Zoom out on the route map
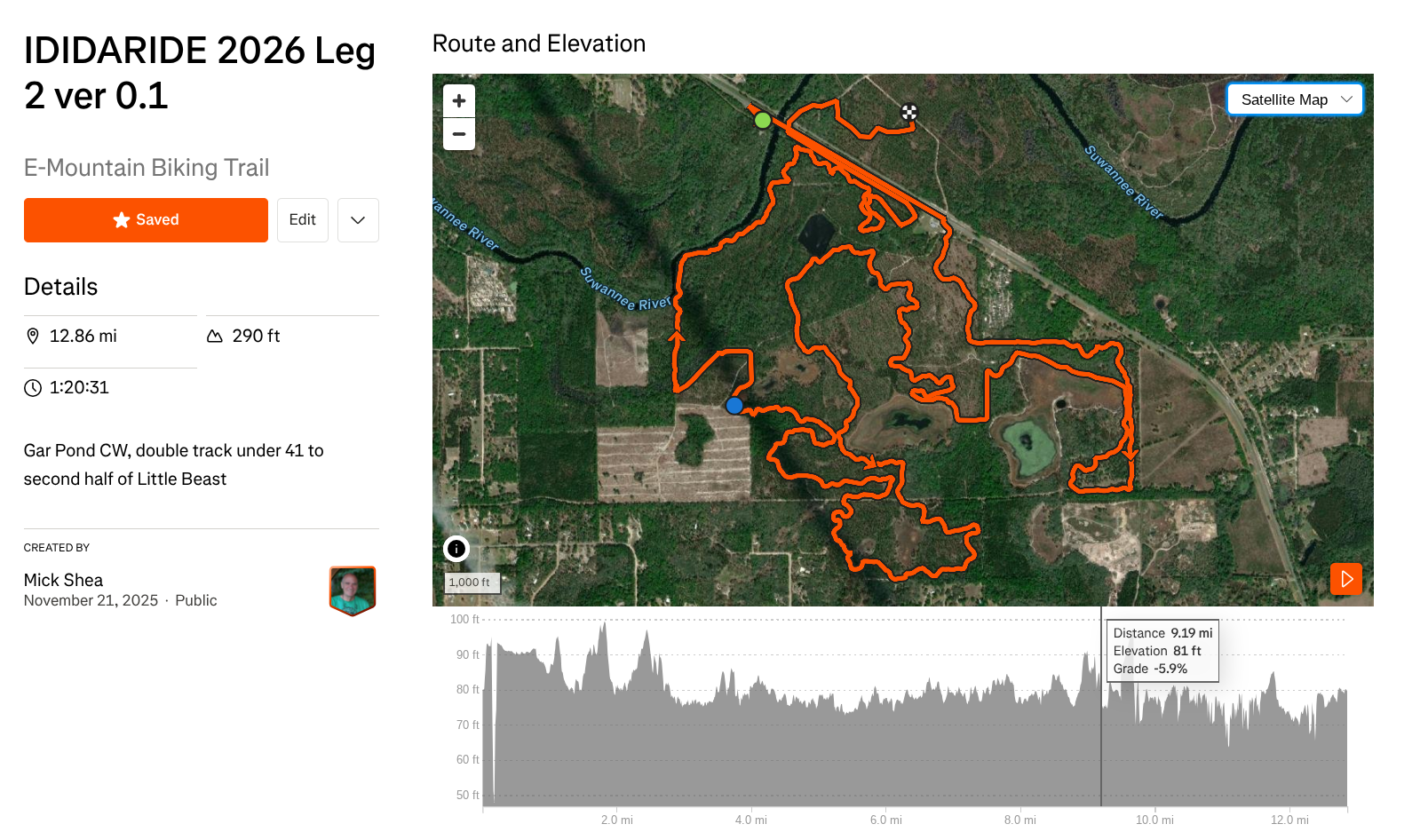The image size is (1420, 840). [x=458, y=134]
